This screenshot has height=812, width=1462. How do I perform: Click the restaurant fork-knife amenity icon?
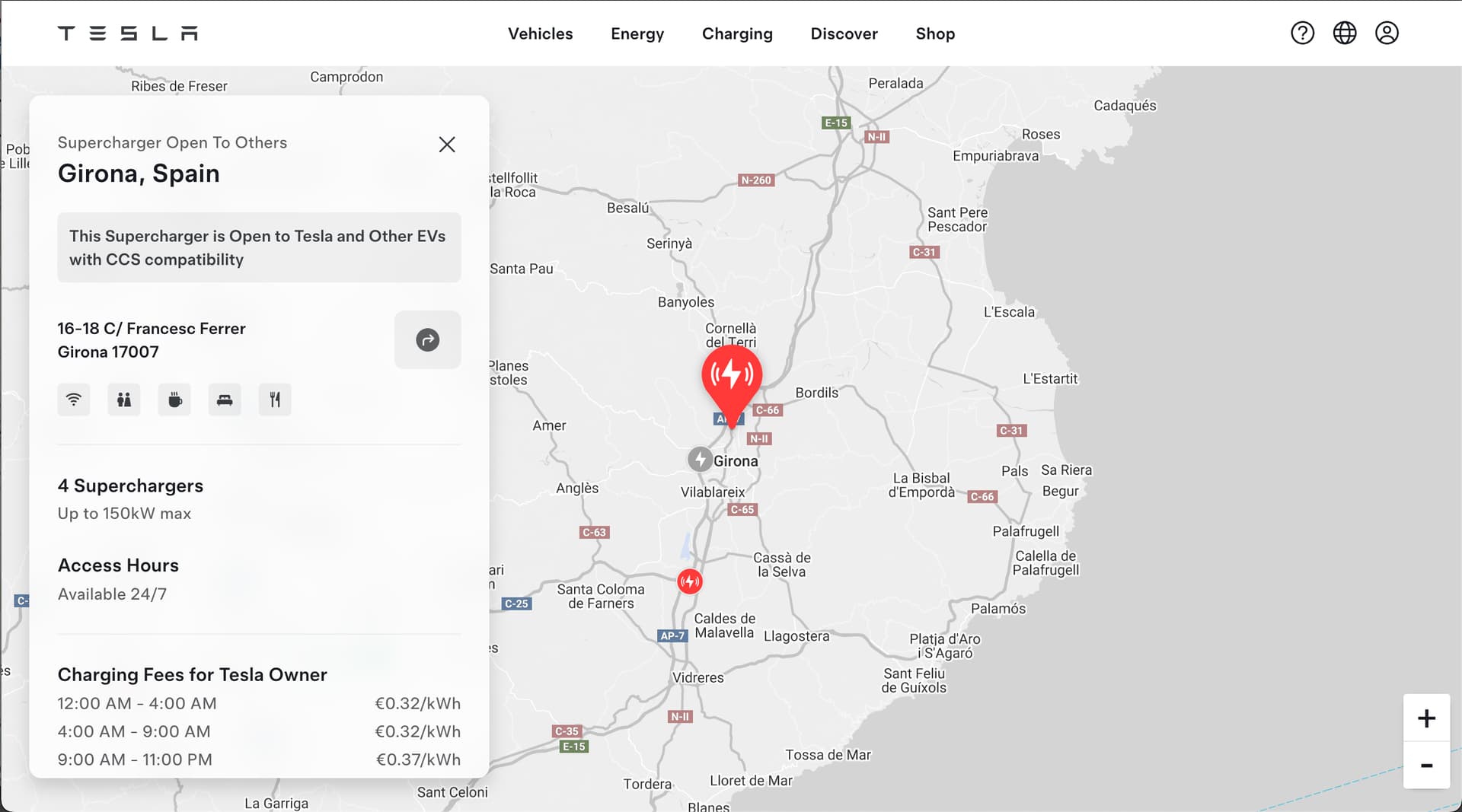point(275,400)
